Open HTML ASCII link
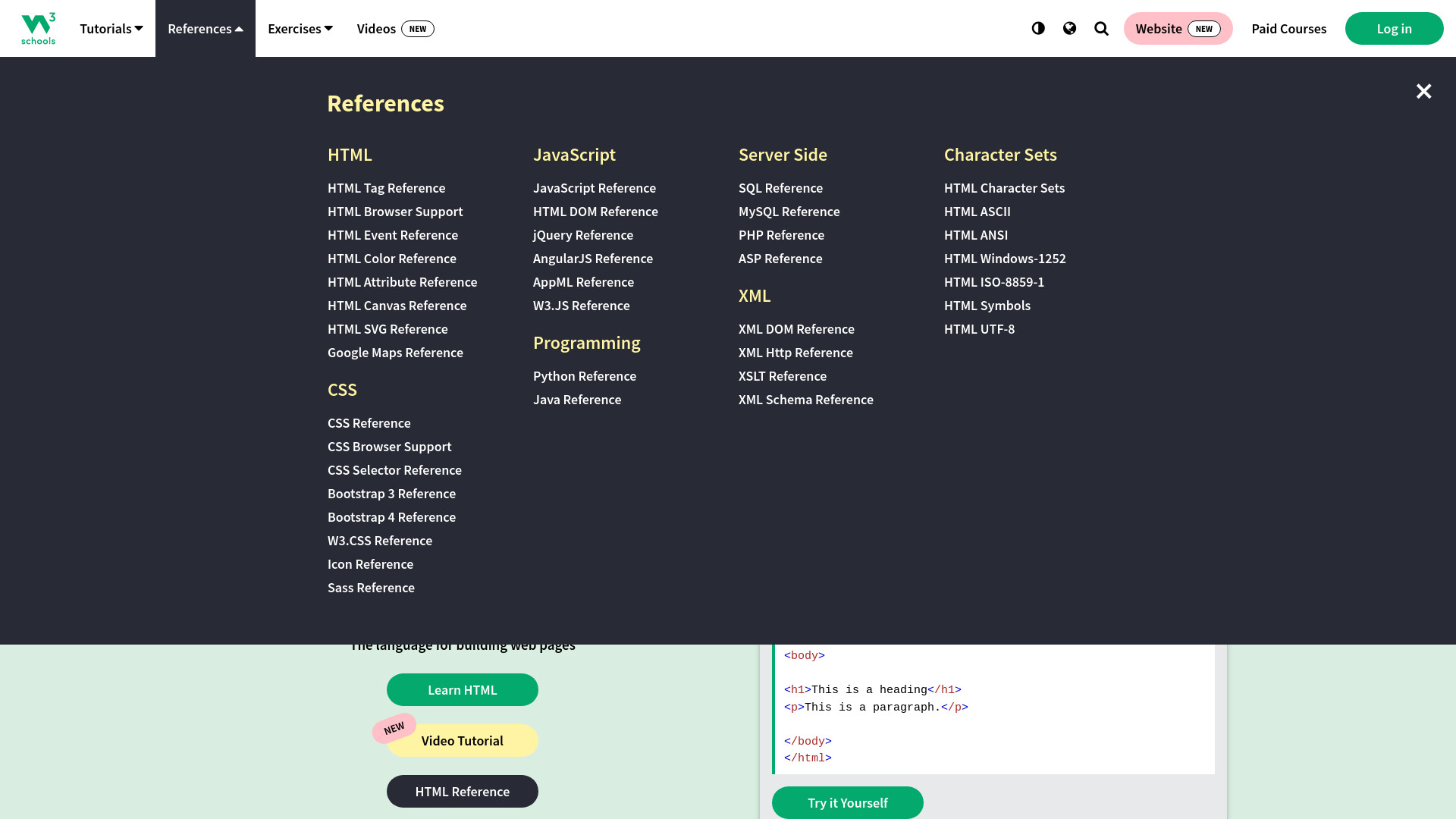 click(x=977, y=212)
